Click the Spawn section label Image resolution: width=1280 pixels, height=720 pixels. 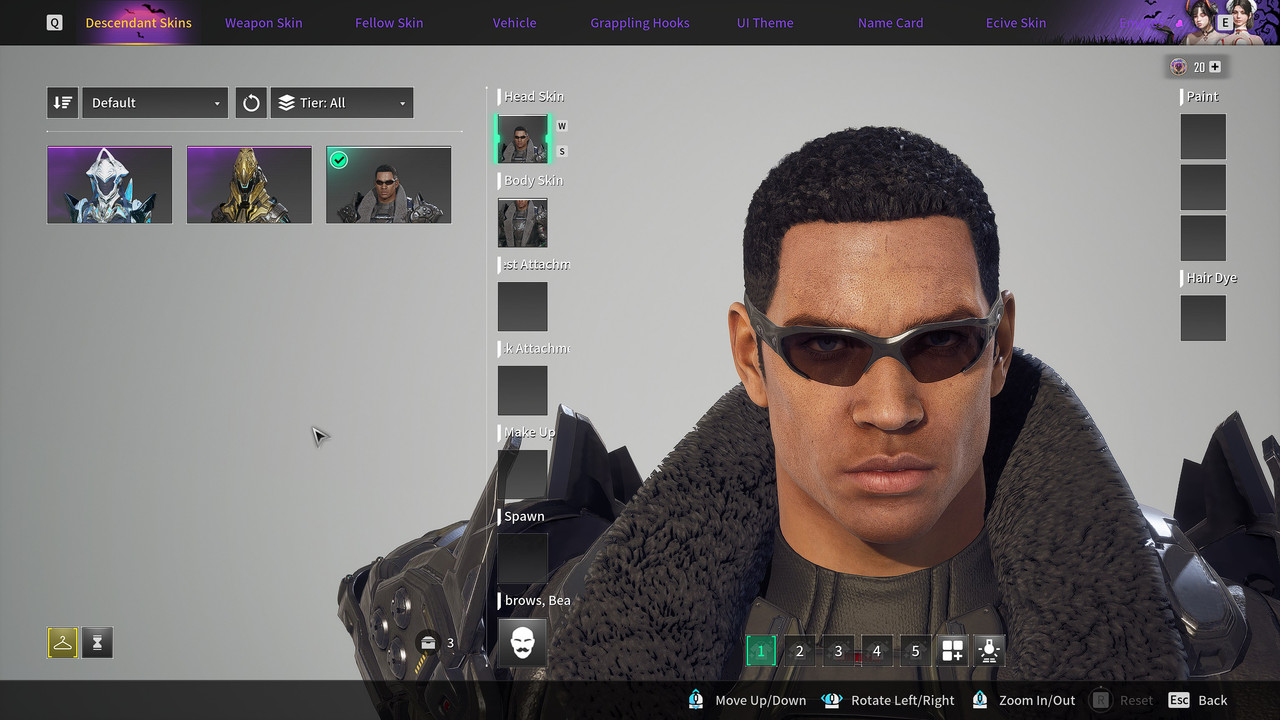click(x=524, y=516)
